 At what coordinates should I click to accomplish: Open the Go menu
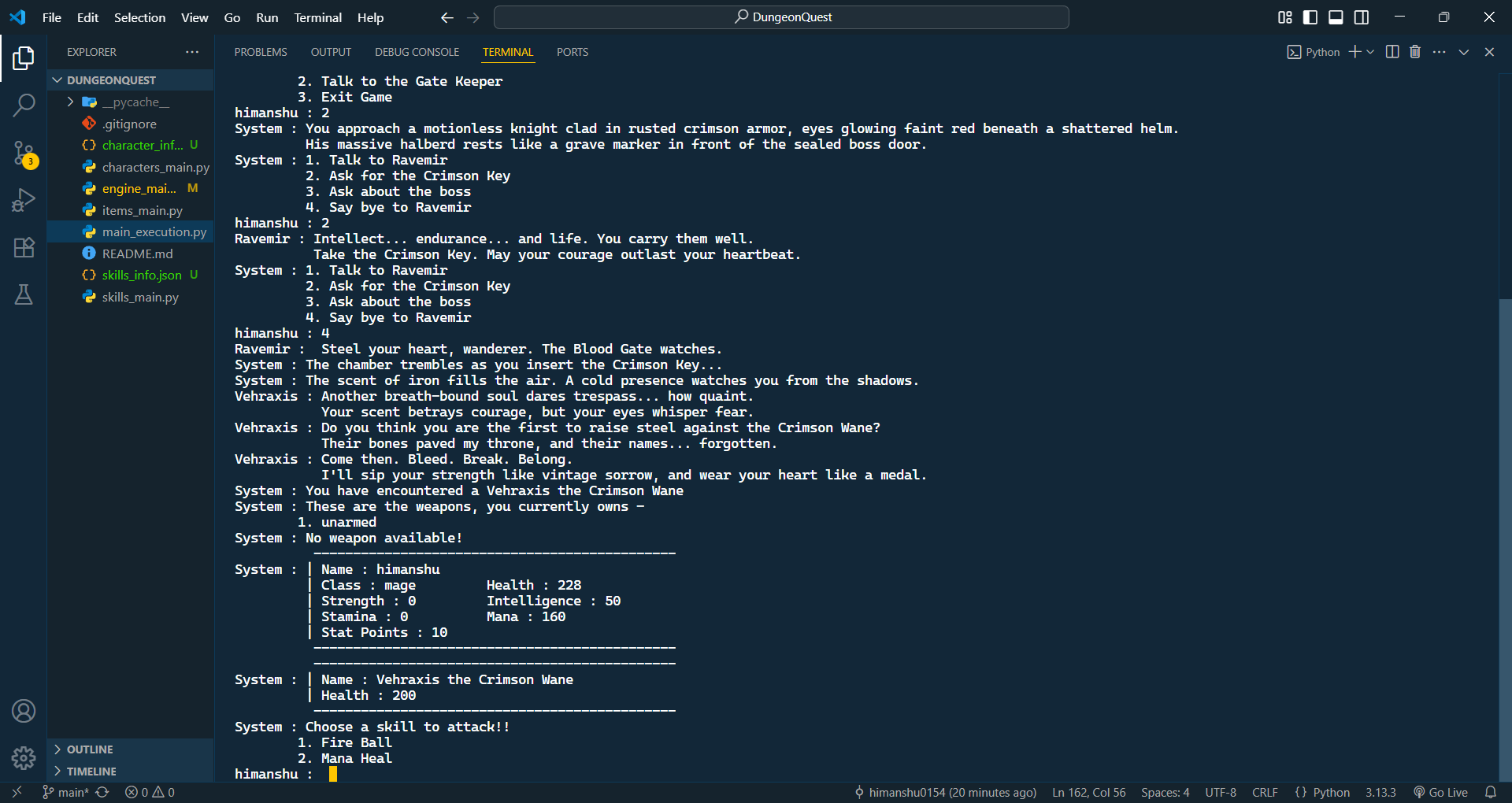tap(232, 17)
